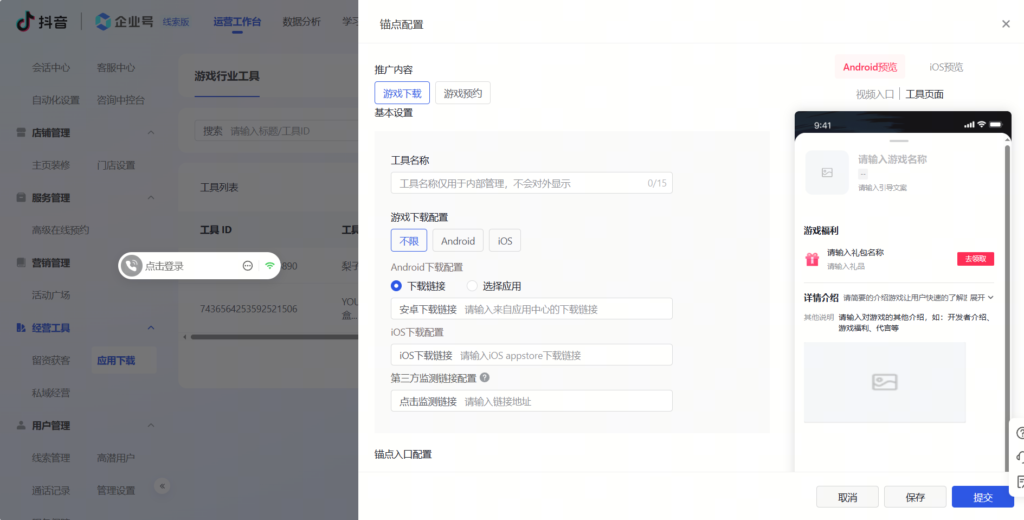Click the 安卓下载链接 input field
The height and width of the screenshot is (520, 1024).
pyautogui.click(x=532, y=309)
